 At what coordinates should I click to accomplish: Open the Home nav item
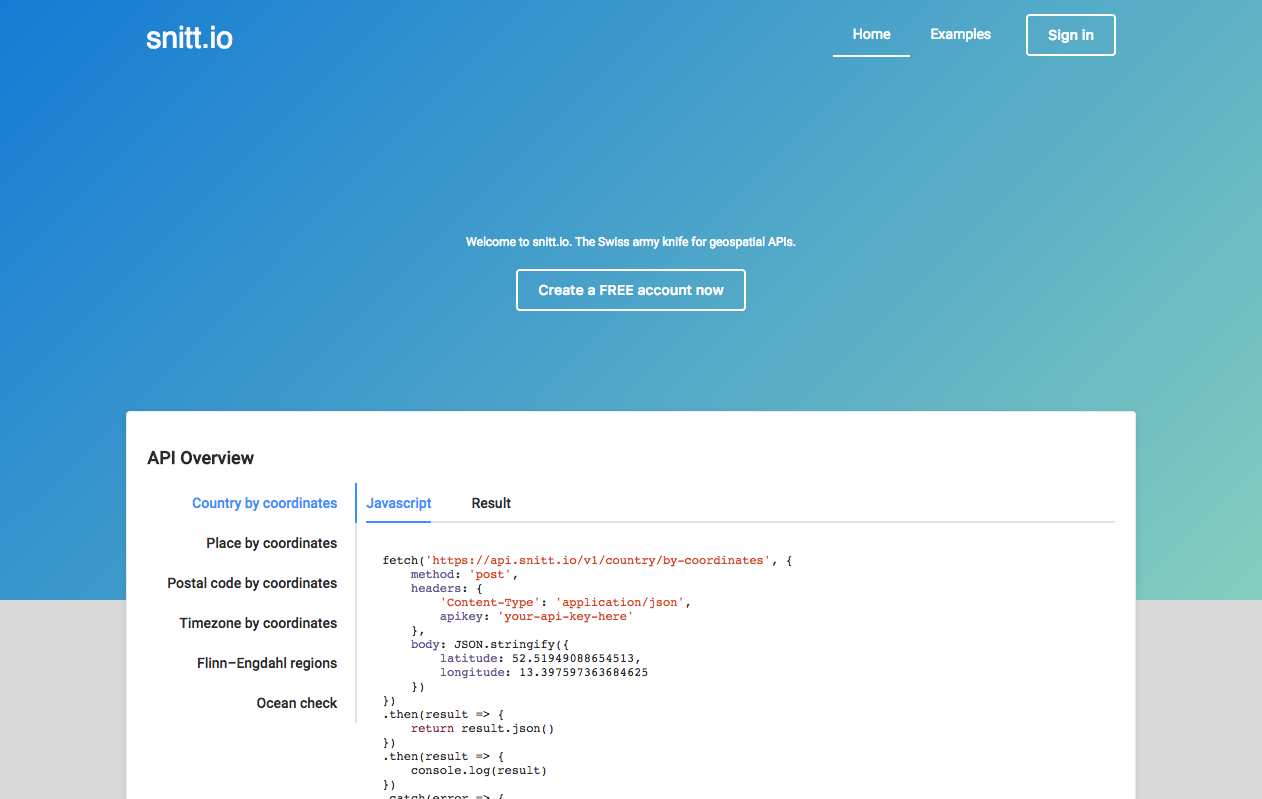pyautogui.click(x=871, y=35)
